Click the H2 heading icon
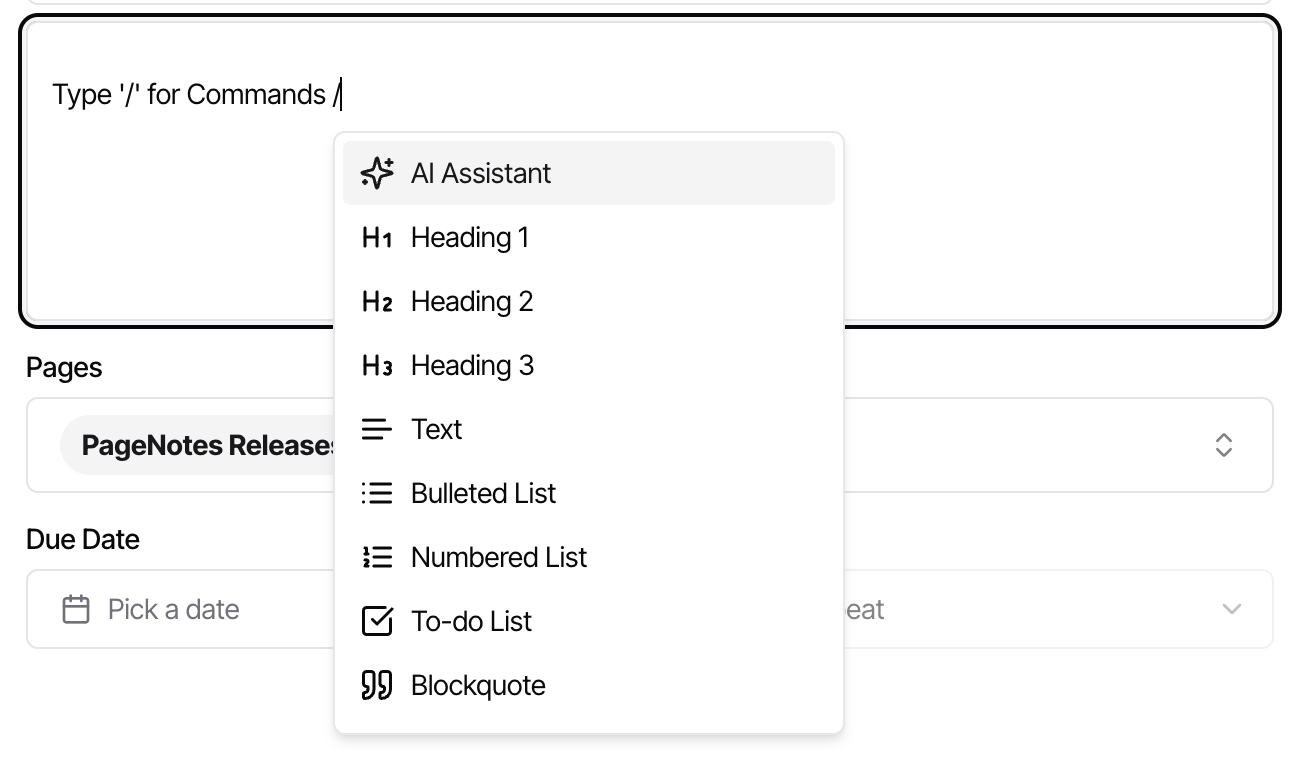 (377, 302)
